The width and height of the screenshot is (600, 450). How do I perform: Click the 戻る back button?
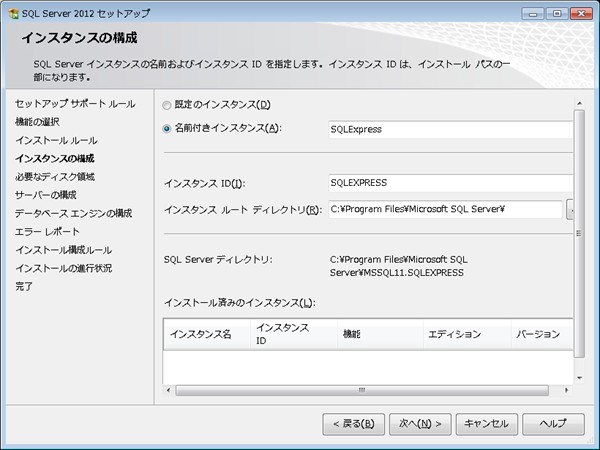[x=354, y=424]
